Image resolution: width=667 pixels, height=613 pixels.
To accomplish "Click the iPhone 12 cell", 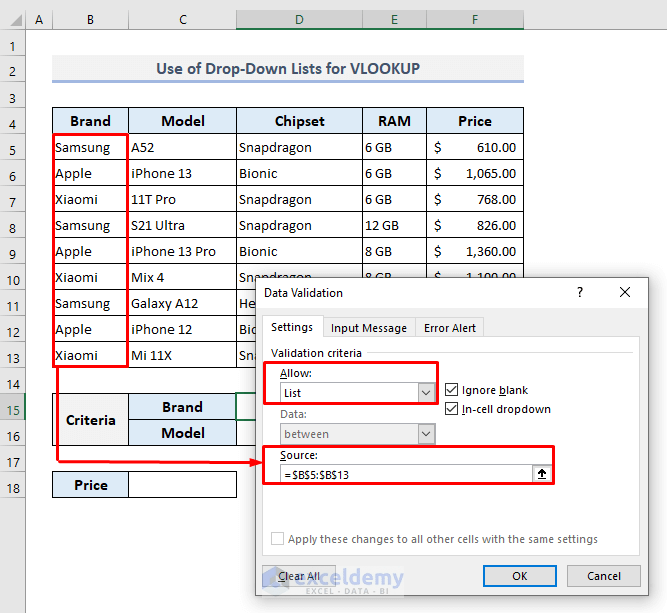I will 182,329.
